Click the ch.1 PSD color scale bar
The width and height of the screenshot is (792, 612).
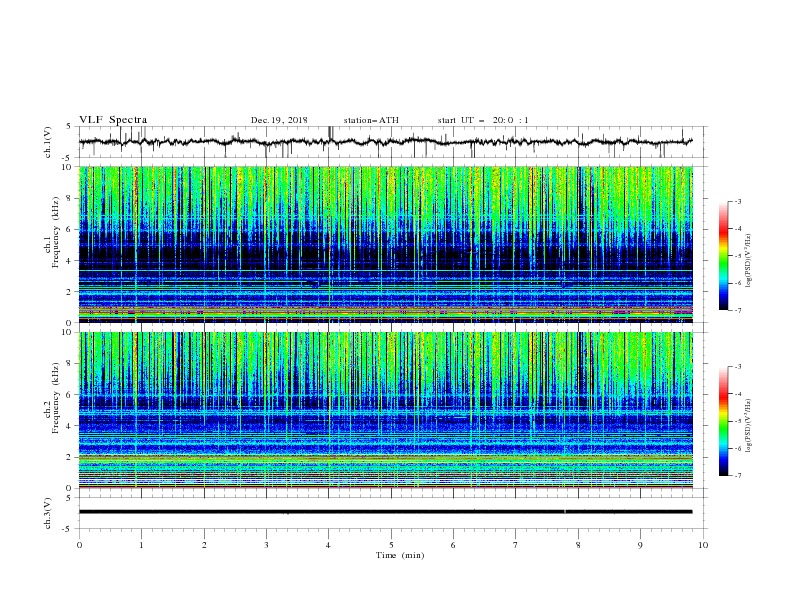tap(723, 256)
